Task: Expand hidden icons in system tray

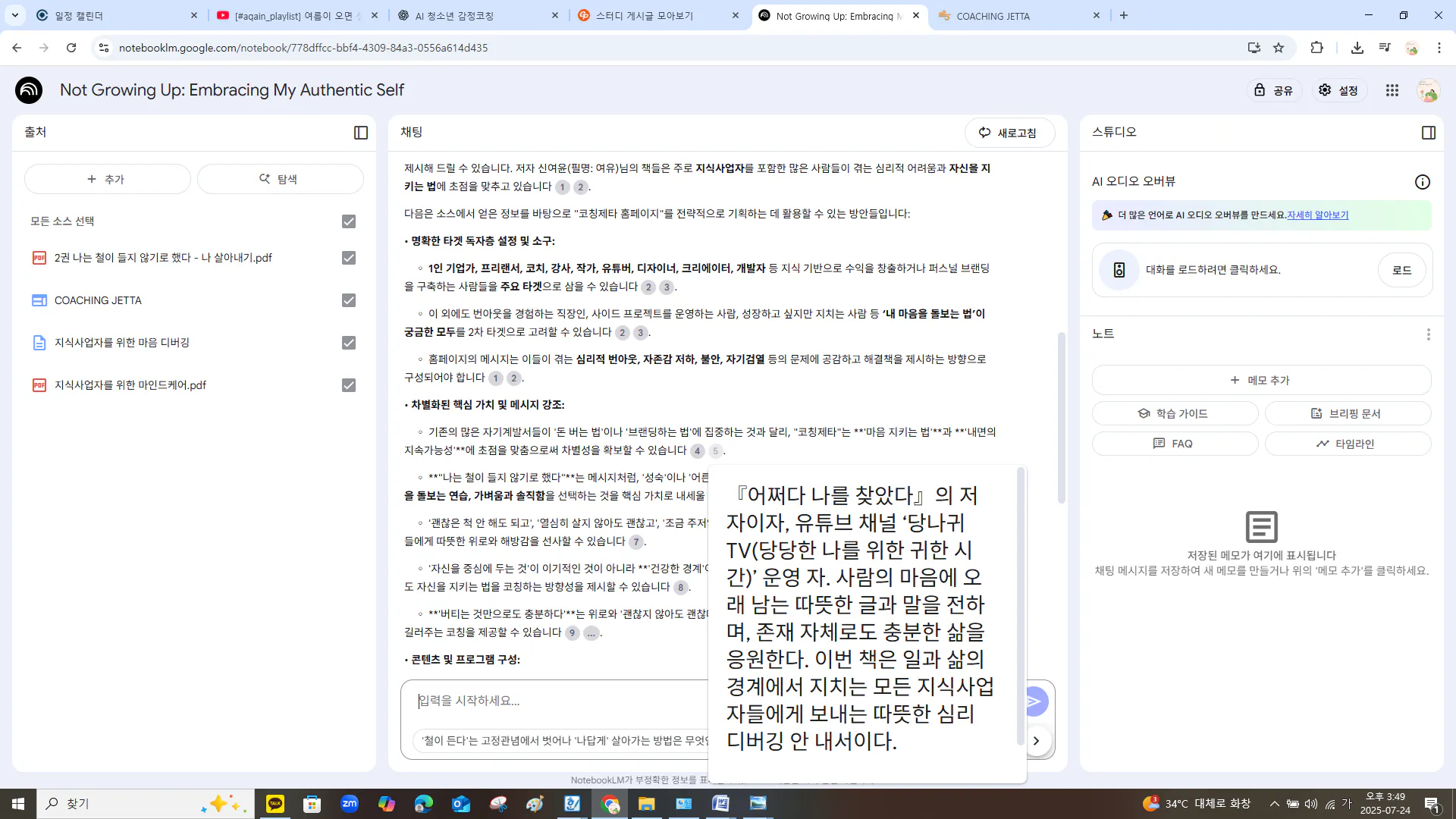Action: [1274, 803]
